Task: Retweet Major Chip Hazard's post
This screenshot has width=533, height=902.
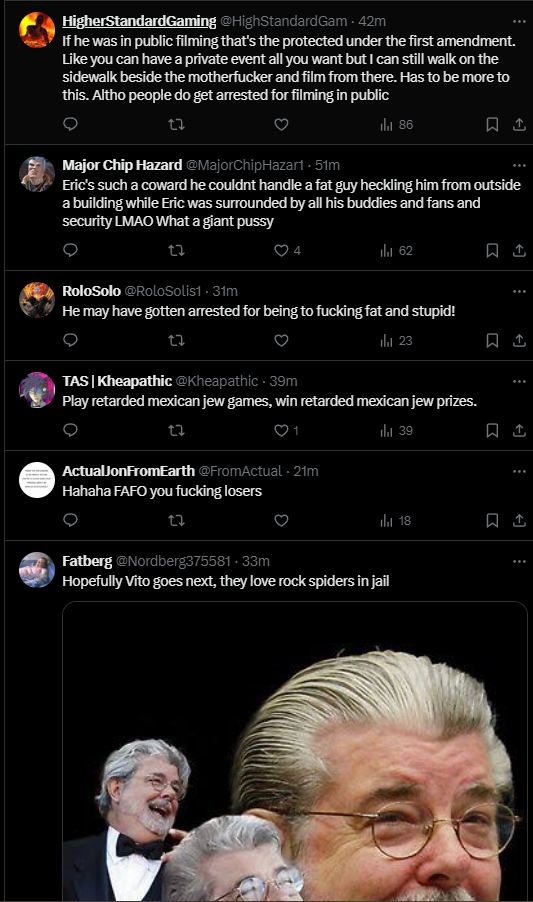Action: click(x=176, y=250)
